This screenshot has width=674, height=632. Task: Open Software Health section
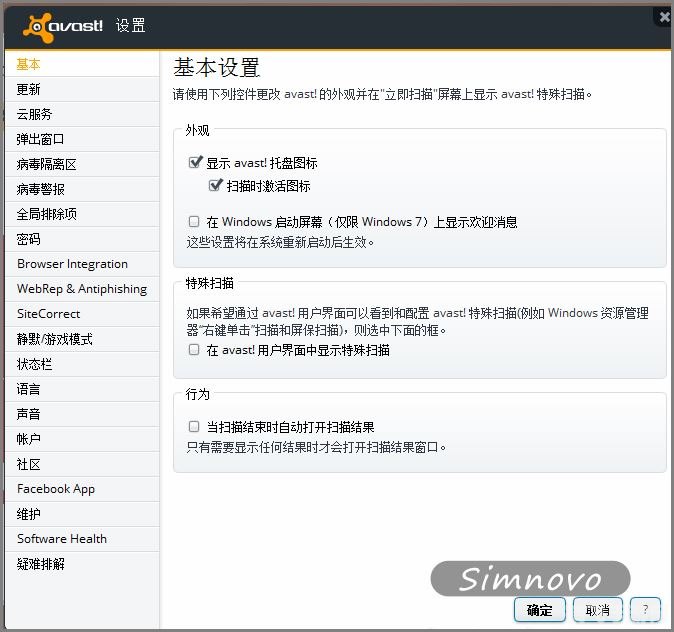point(82,539)
